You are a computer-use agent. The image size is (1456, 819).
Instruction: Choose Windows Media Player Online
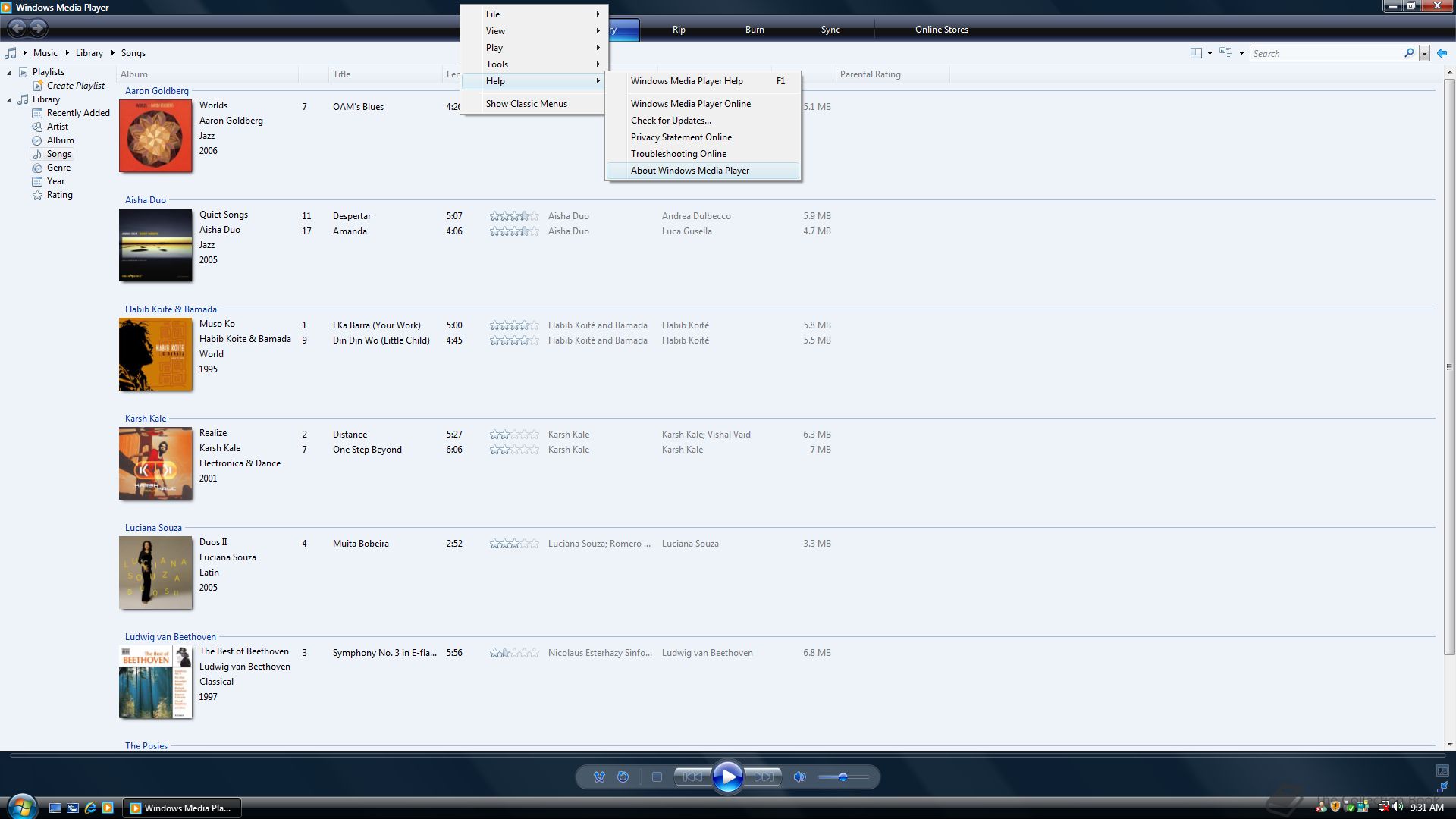[703, 104]
